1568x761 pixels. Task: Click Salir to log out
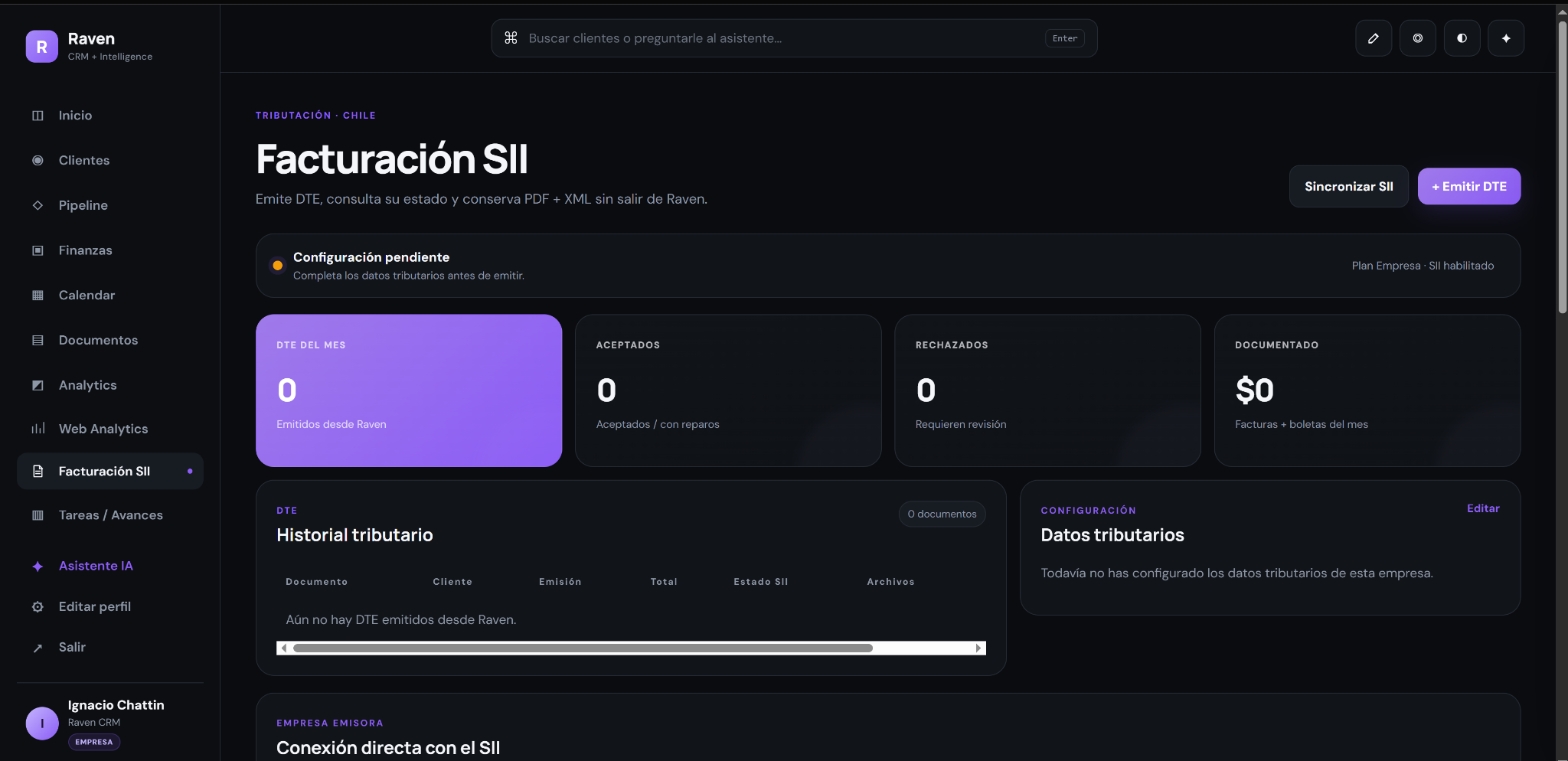[110, 648]
